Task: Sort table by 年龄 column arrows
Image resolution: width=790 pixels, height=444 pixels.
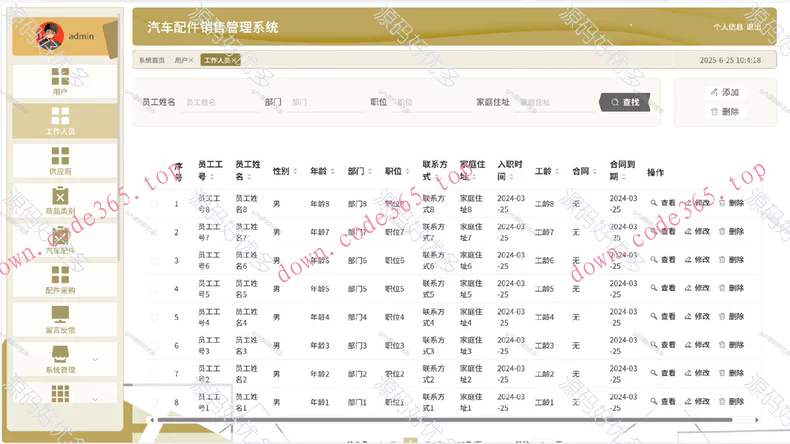Action: tap(332, 171)
